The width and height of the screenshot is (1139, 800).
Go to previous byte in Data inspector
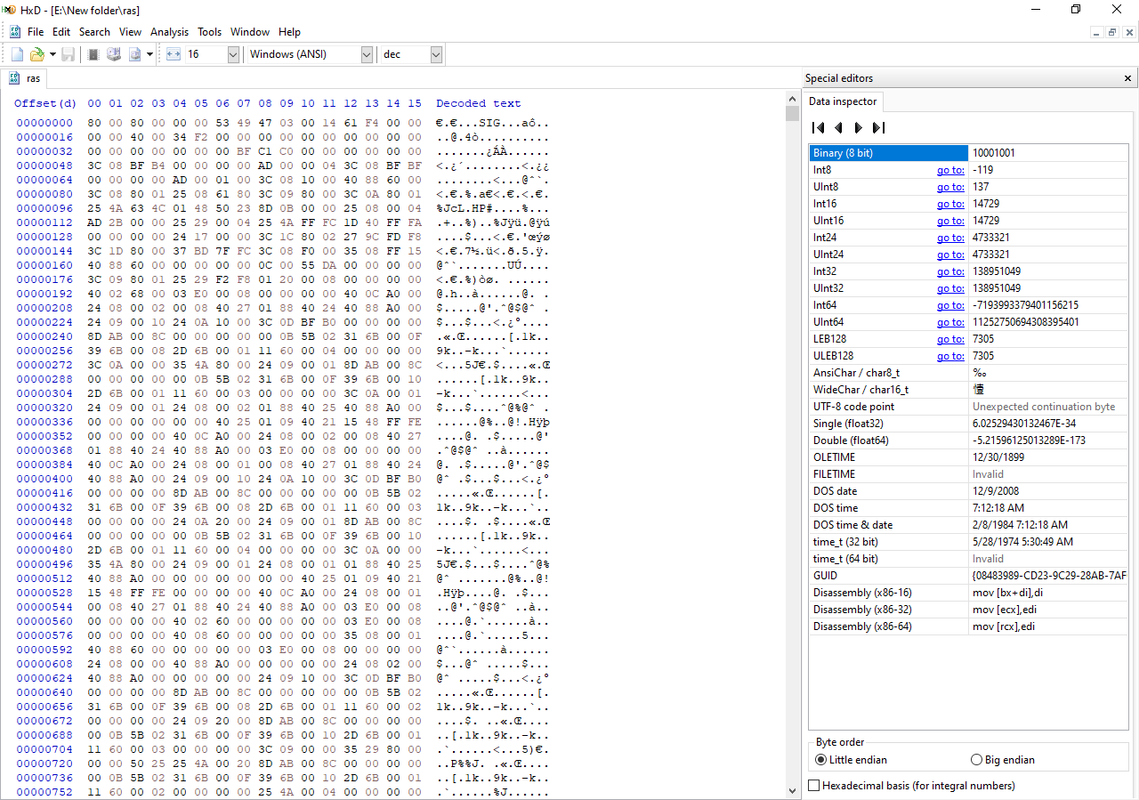click(x=838, y=128)
